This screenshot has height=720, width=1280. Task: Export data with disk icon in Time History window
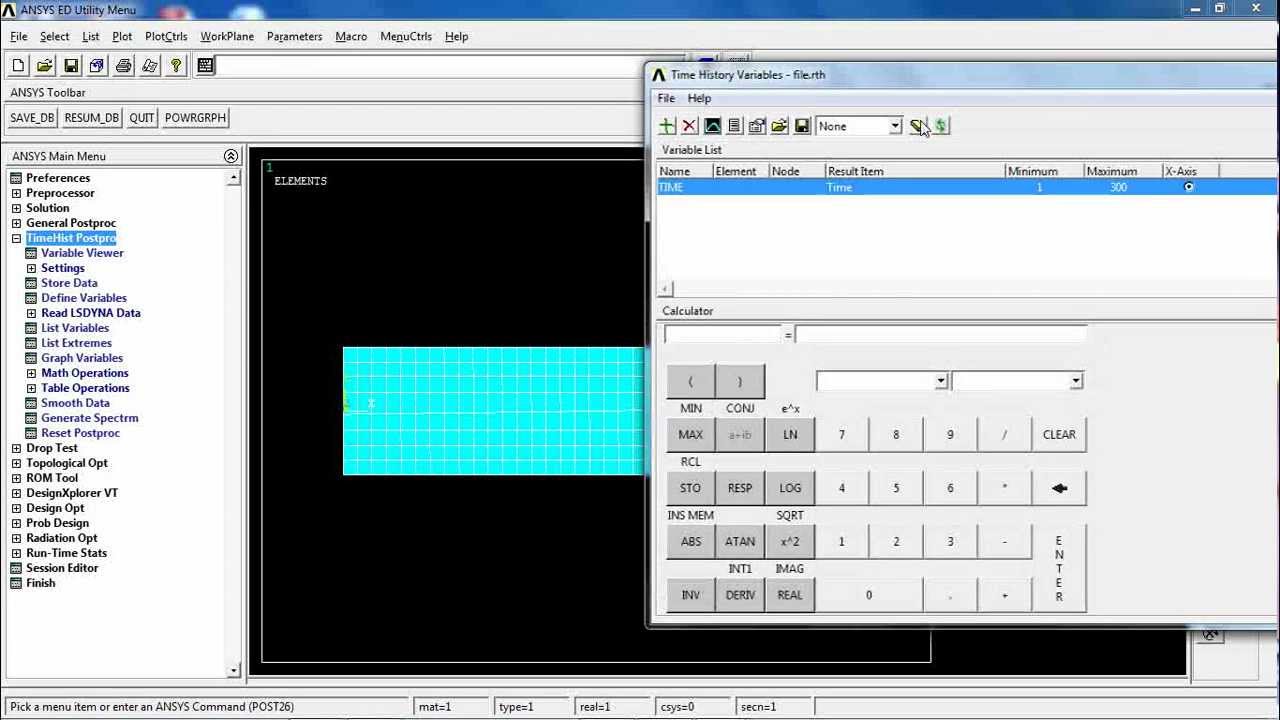pyautogui.click(x=802, y=126)
